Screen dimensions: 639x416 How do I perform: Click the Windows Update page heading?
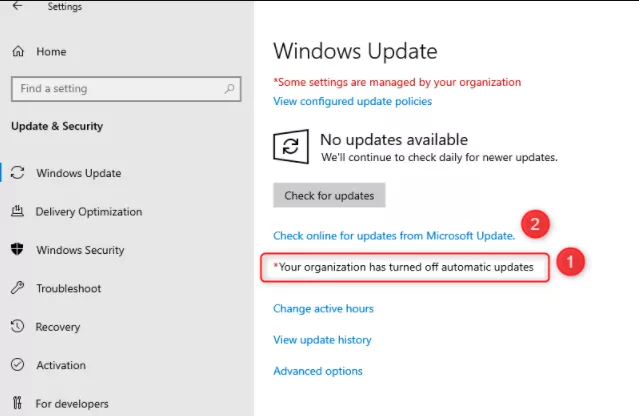(x=355, y=51)
